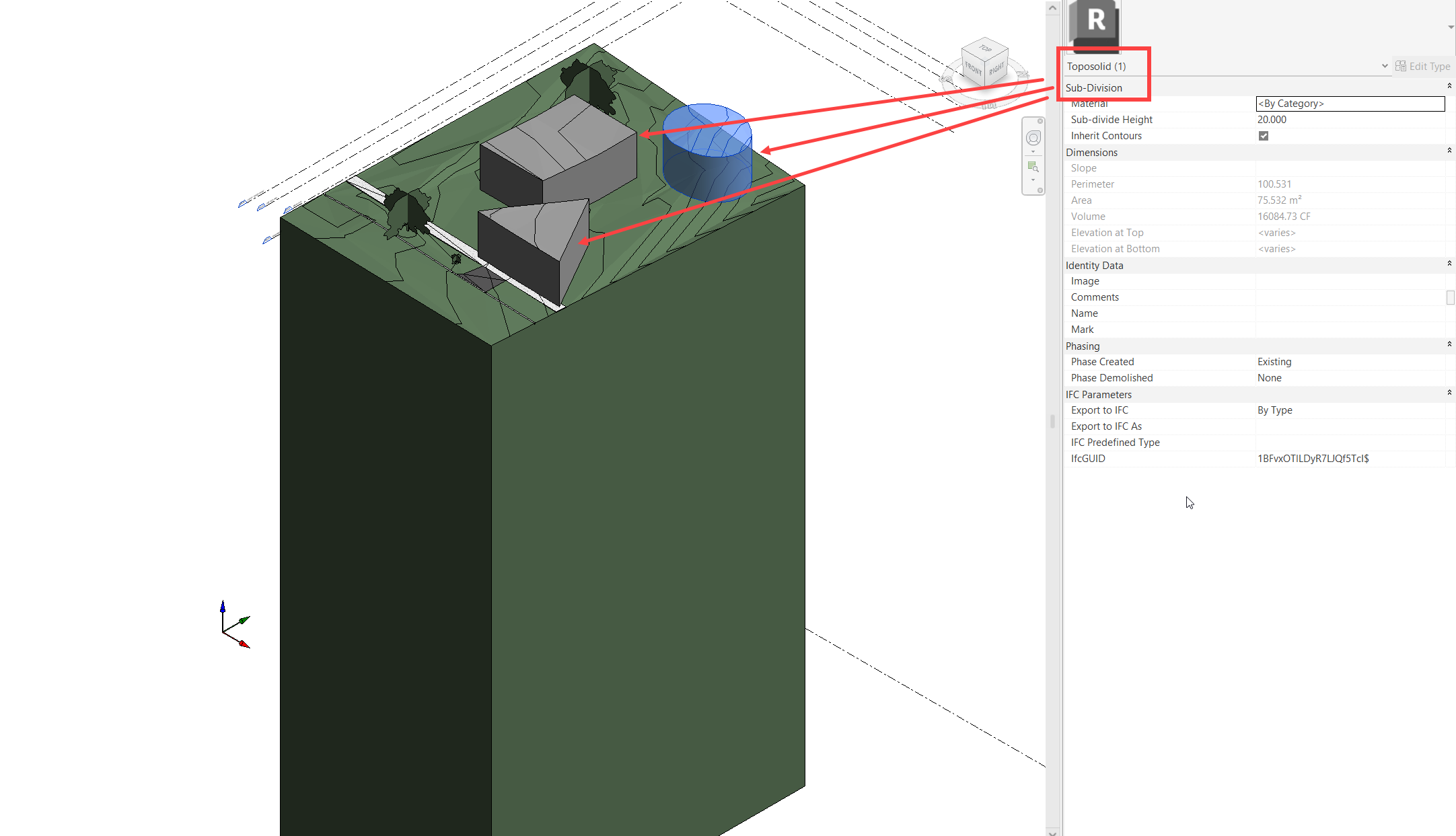Collapse the navigation bar with the minus icon

click(x=1040, y=190)
